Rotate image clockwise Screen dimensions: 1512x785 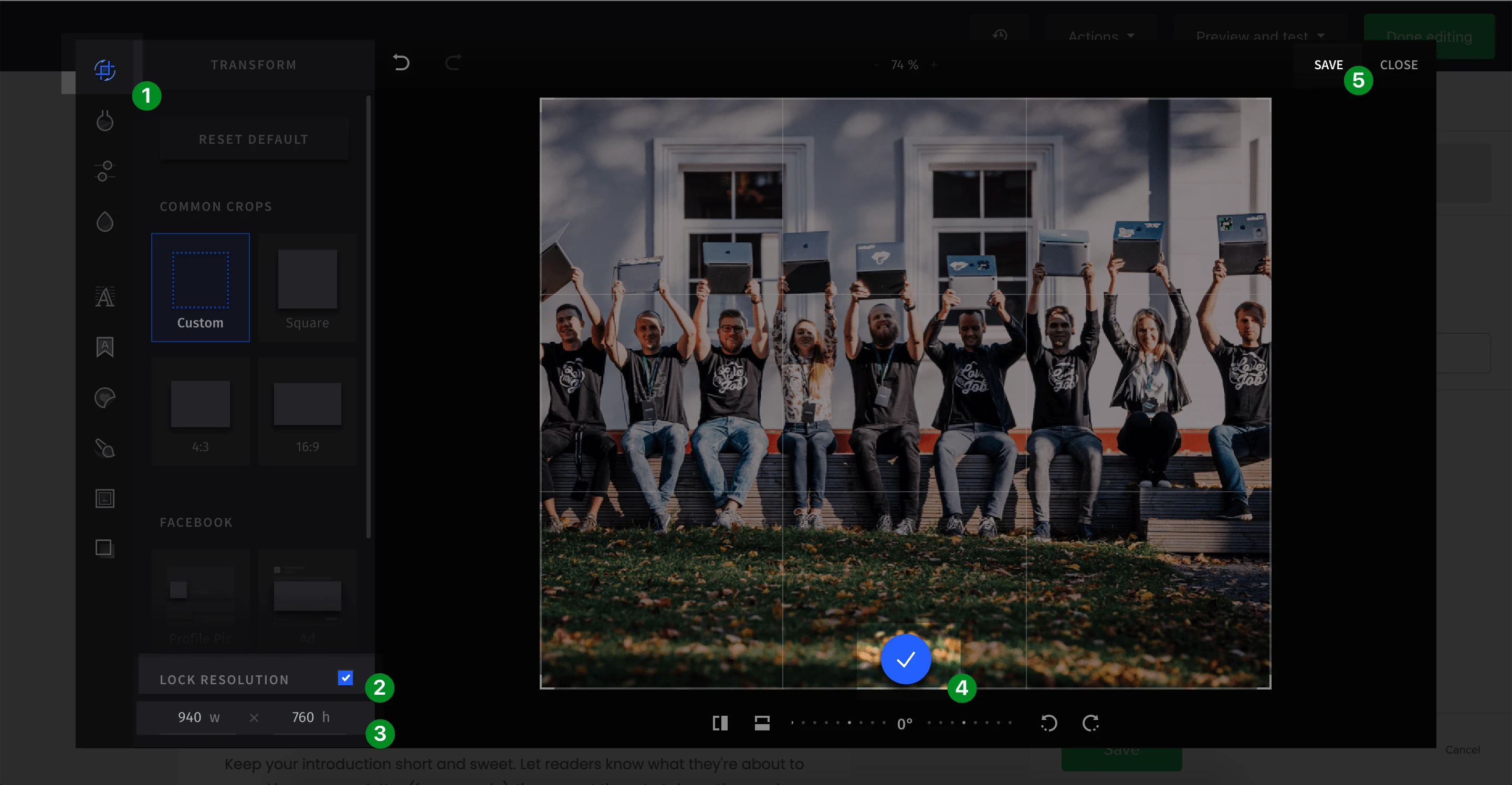1090,723
